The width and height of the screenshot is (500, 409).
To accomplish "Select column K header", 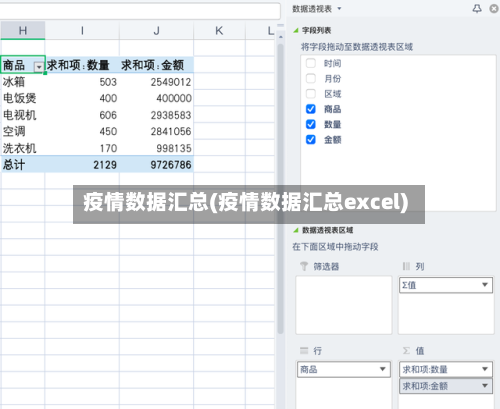I will (219, 31).
